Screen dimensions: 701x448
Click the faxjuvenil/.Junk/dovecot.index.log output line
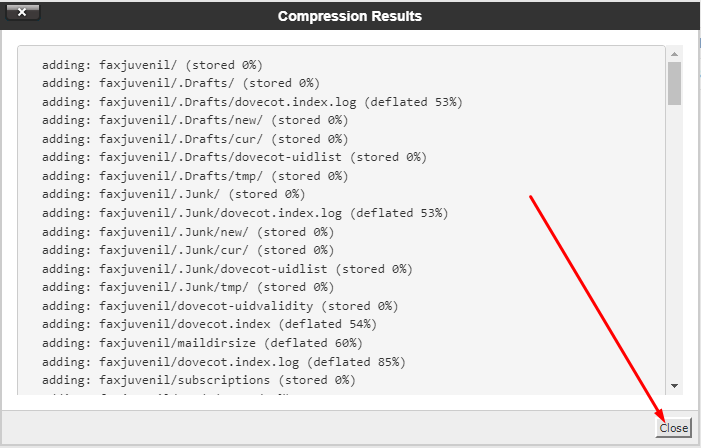[245, 213]
